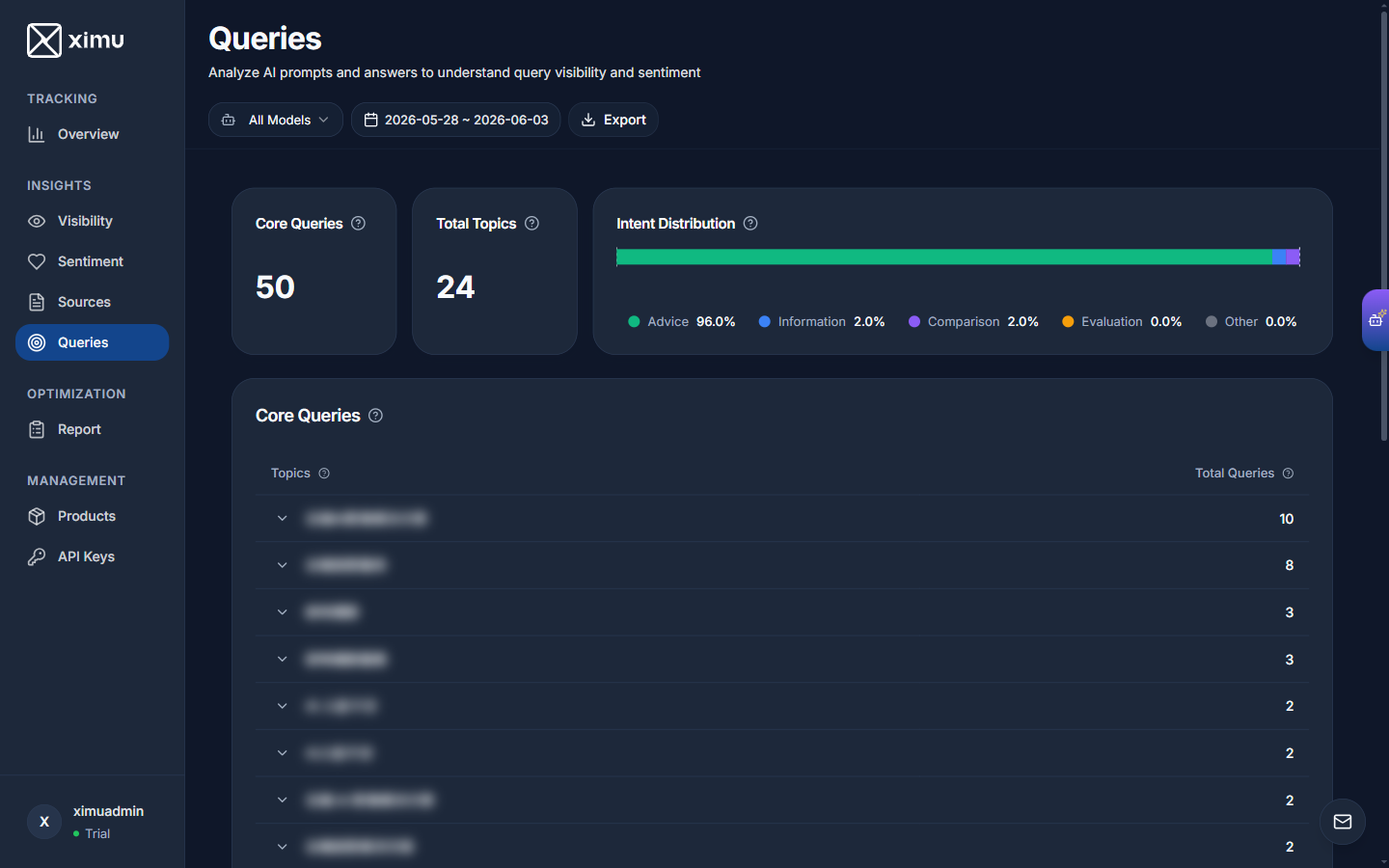Click the download icon on Export
Viewport: 1389px width, 868px height.
coord(588,120)
